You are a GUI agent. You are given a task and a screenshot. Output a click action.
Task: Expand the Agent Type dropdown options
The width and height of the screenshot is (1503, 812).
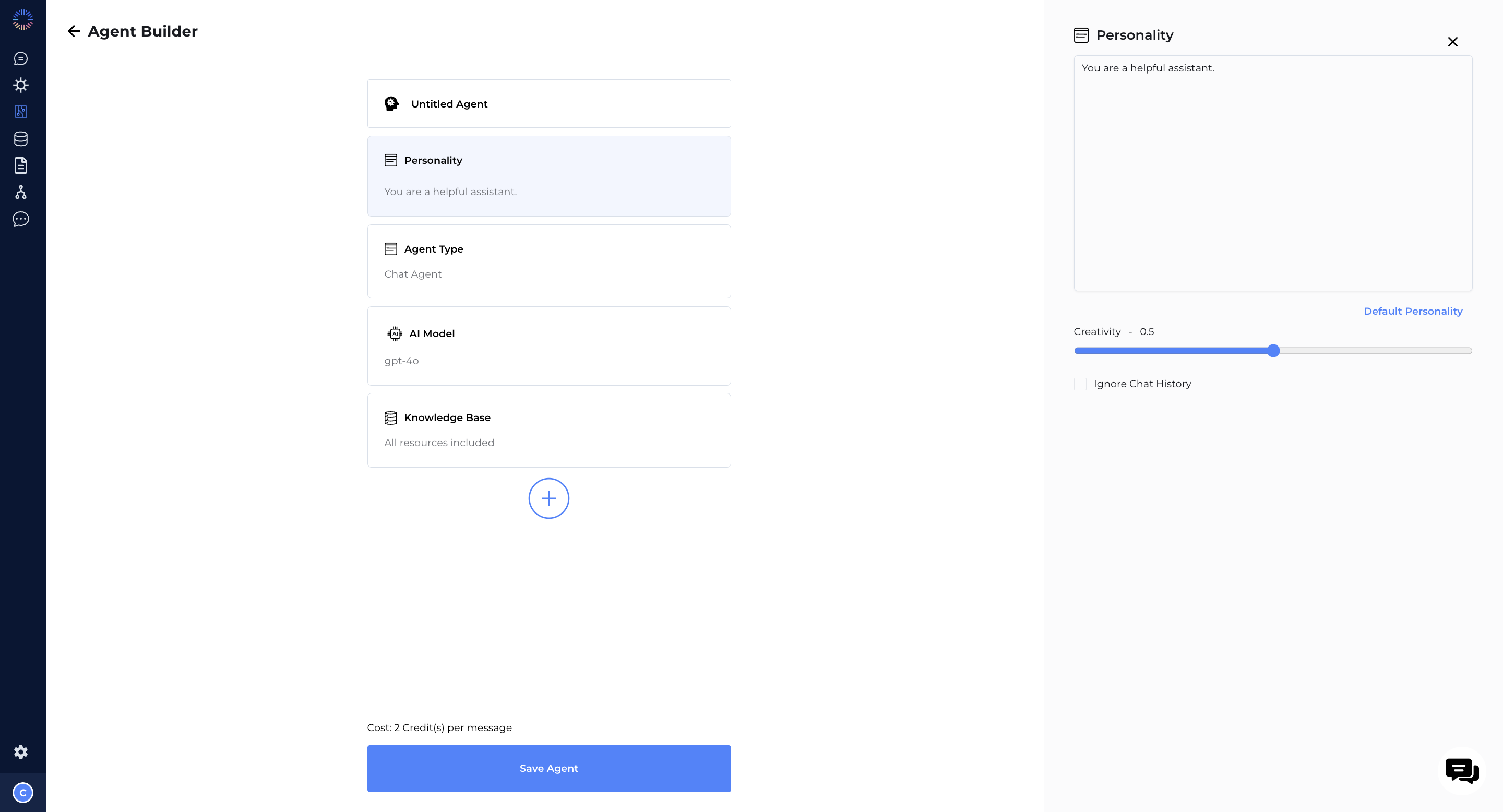548,260
